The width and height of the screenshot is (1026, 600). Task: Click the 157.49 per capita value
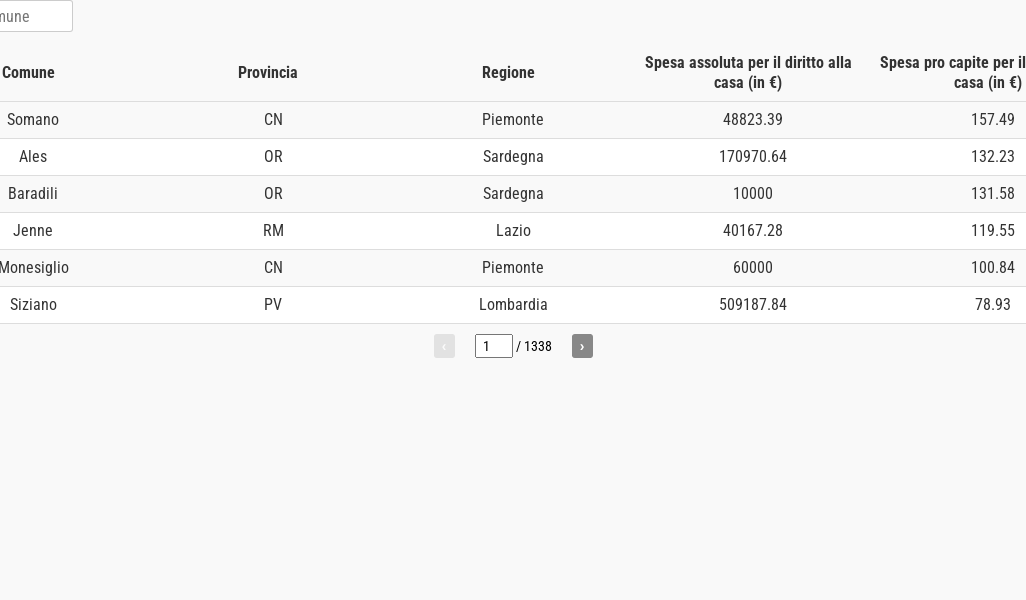click(992, 119)
